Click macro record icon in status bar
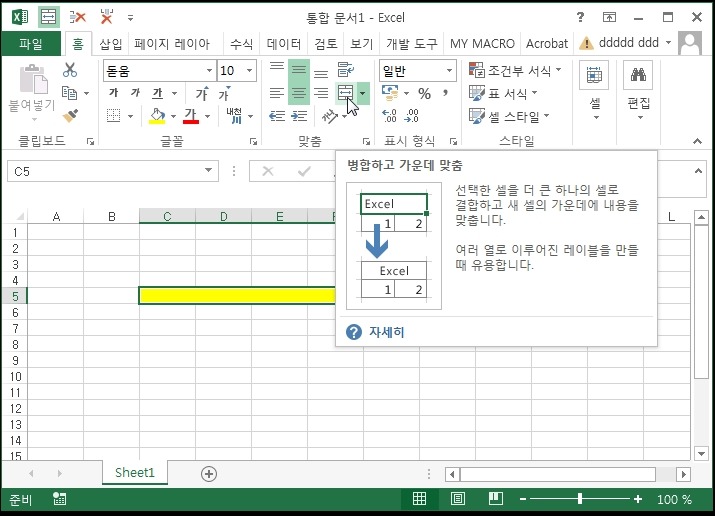 coord(59,499)
